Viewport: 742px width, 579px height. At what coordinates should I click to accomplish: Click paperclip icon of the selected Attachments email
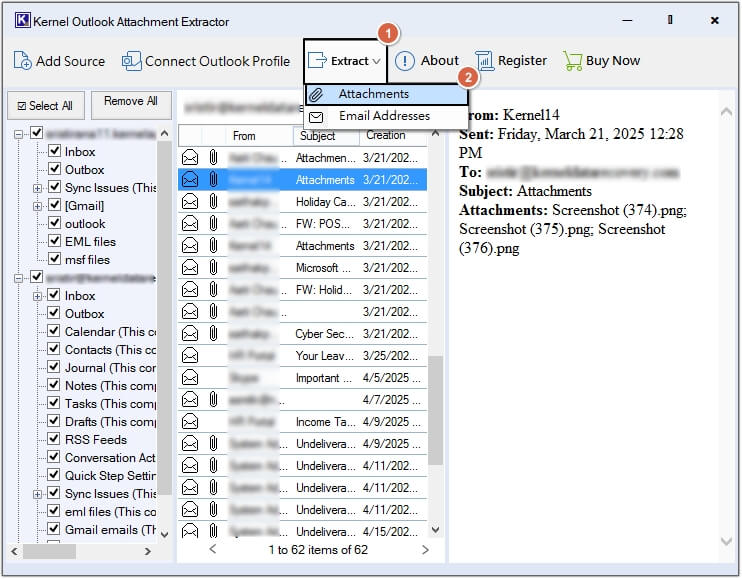pyautogui.click(x=213, y=179)
